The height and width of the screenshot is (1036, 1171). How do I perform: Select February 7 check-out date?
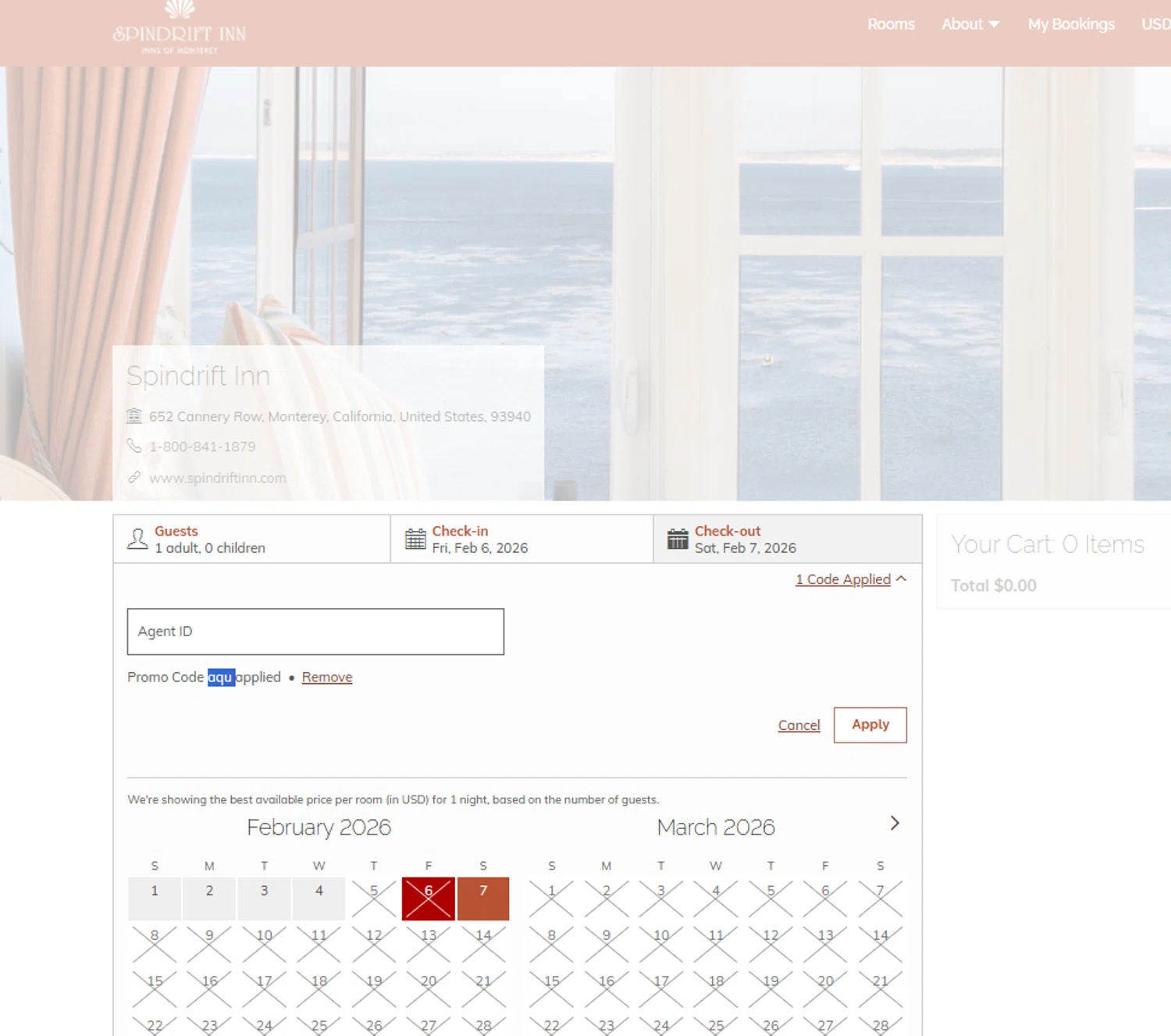click(483, 899)
